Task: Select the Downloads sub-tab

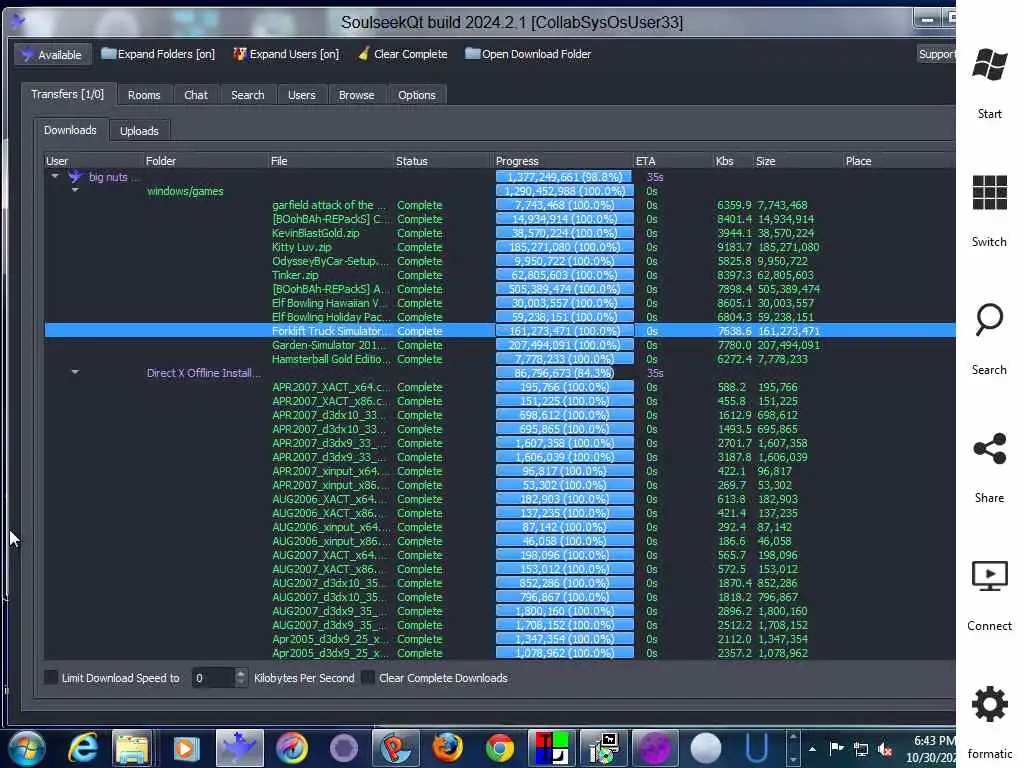Action: 70,130
